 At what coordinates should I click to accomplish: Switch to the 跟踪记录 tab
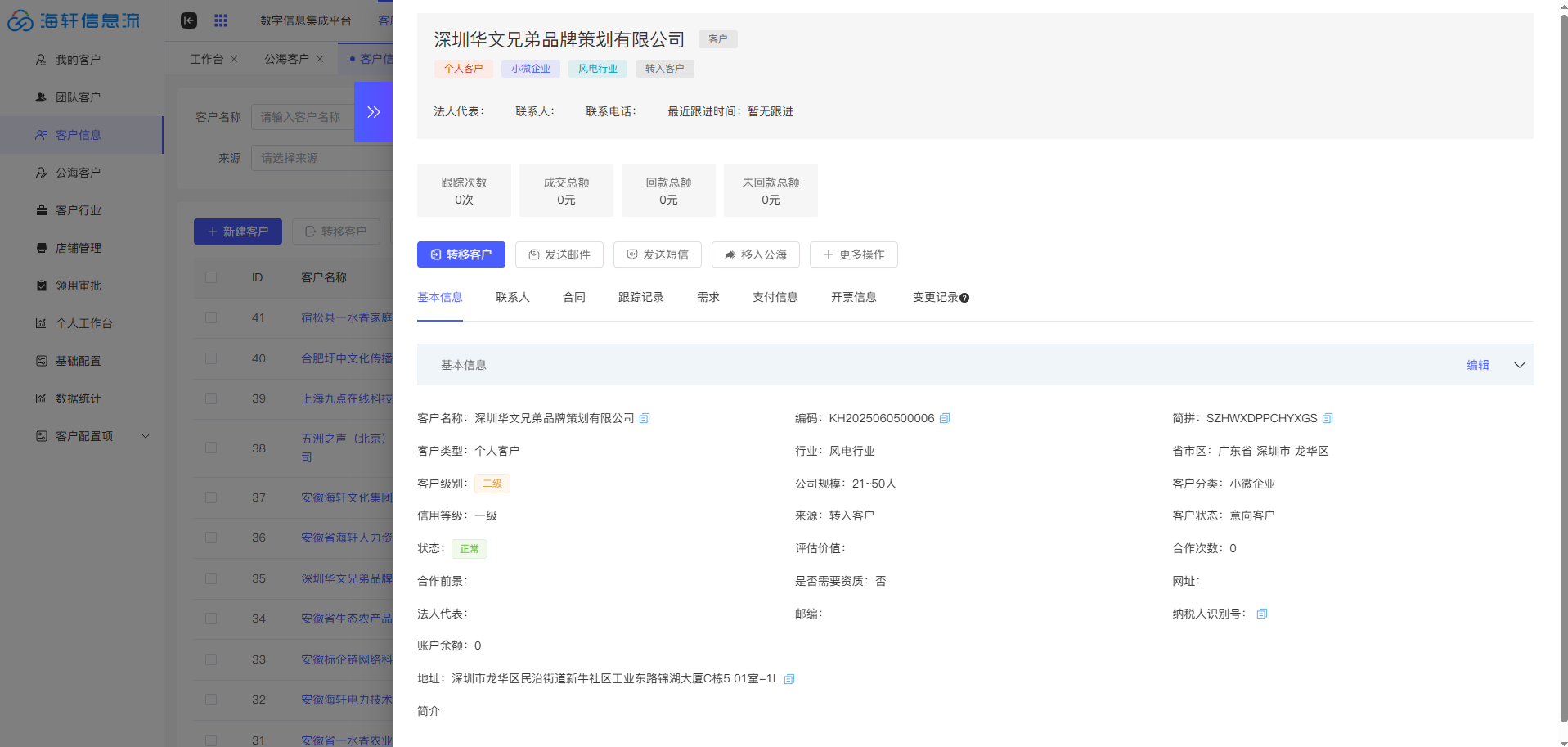click(640, 297)
